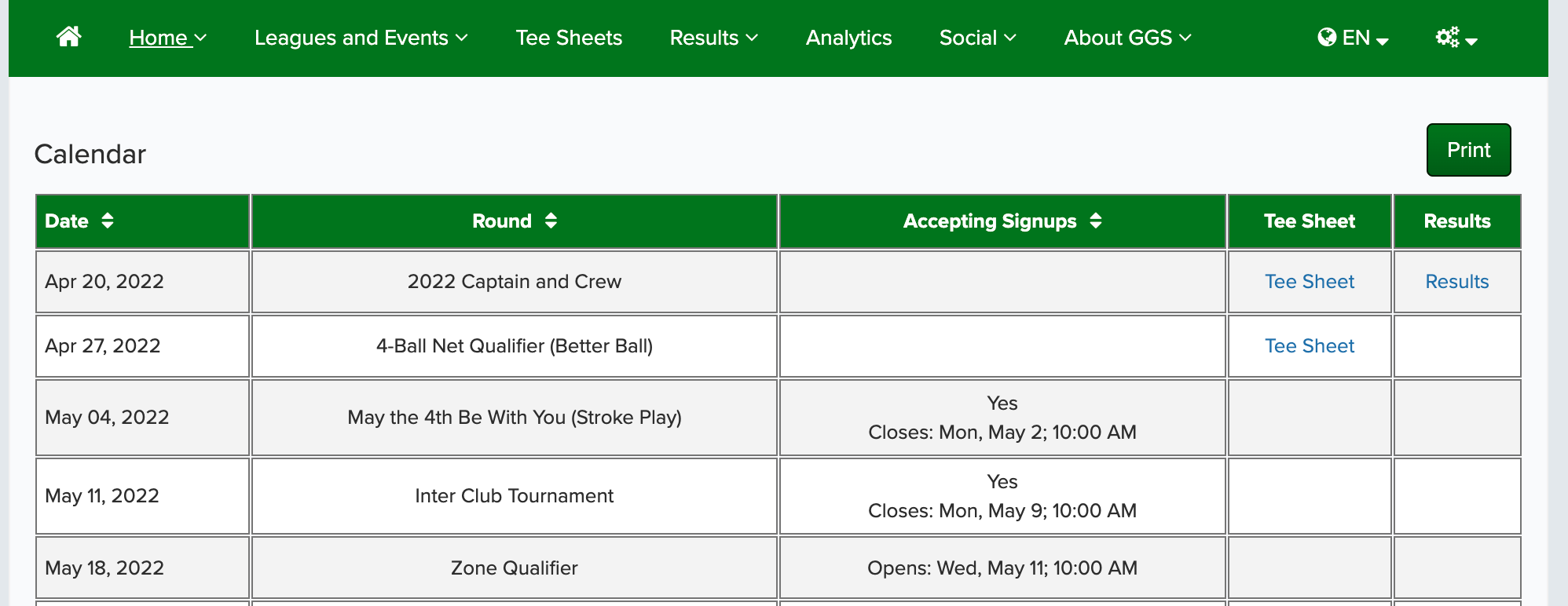This screenshot has width=1568, height=606.
Task: Open the gears settings menu
Action: click(x=1456, y=38)
